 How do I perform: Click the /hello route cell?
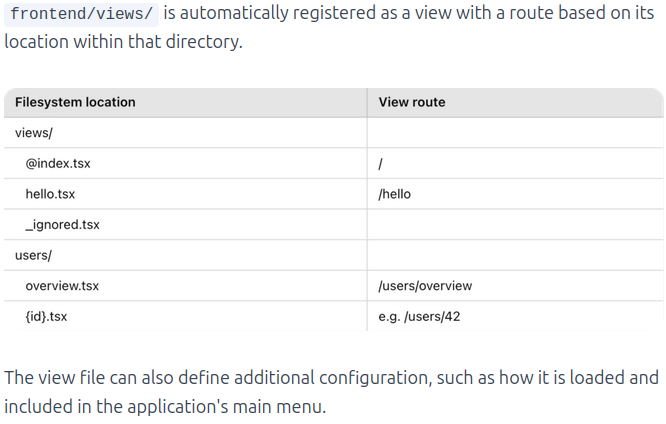click(x=515, y=194)
